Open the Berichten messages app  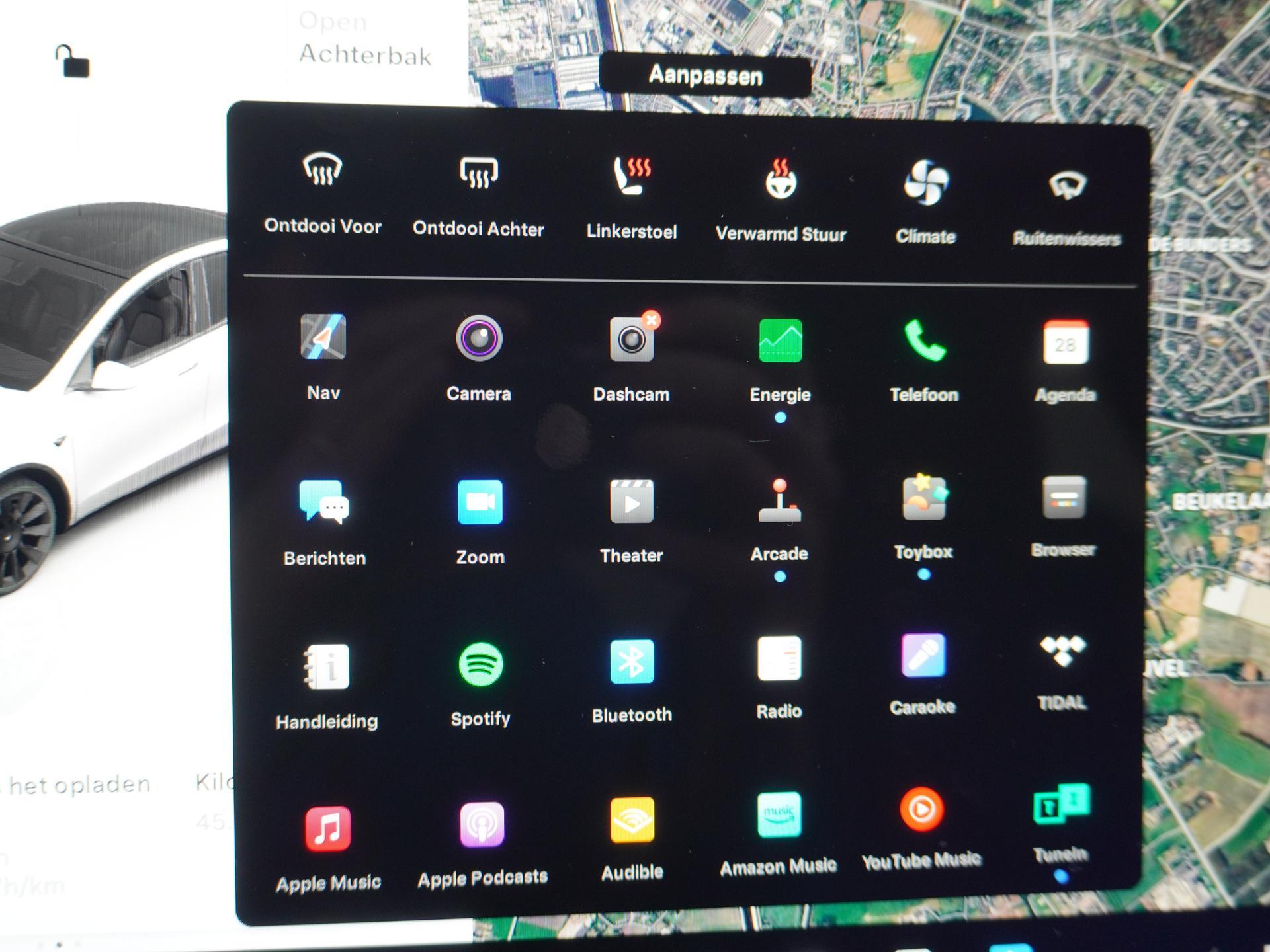click(x=324, y=502)
